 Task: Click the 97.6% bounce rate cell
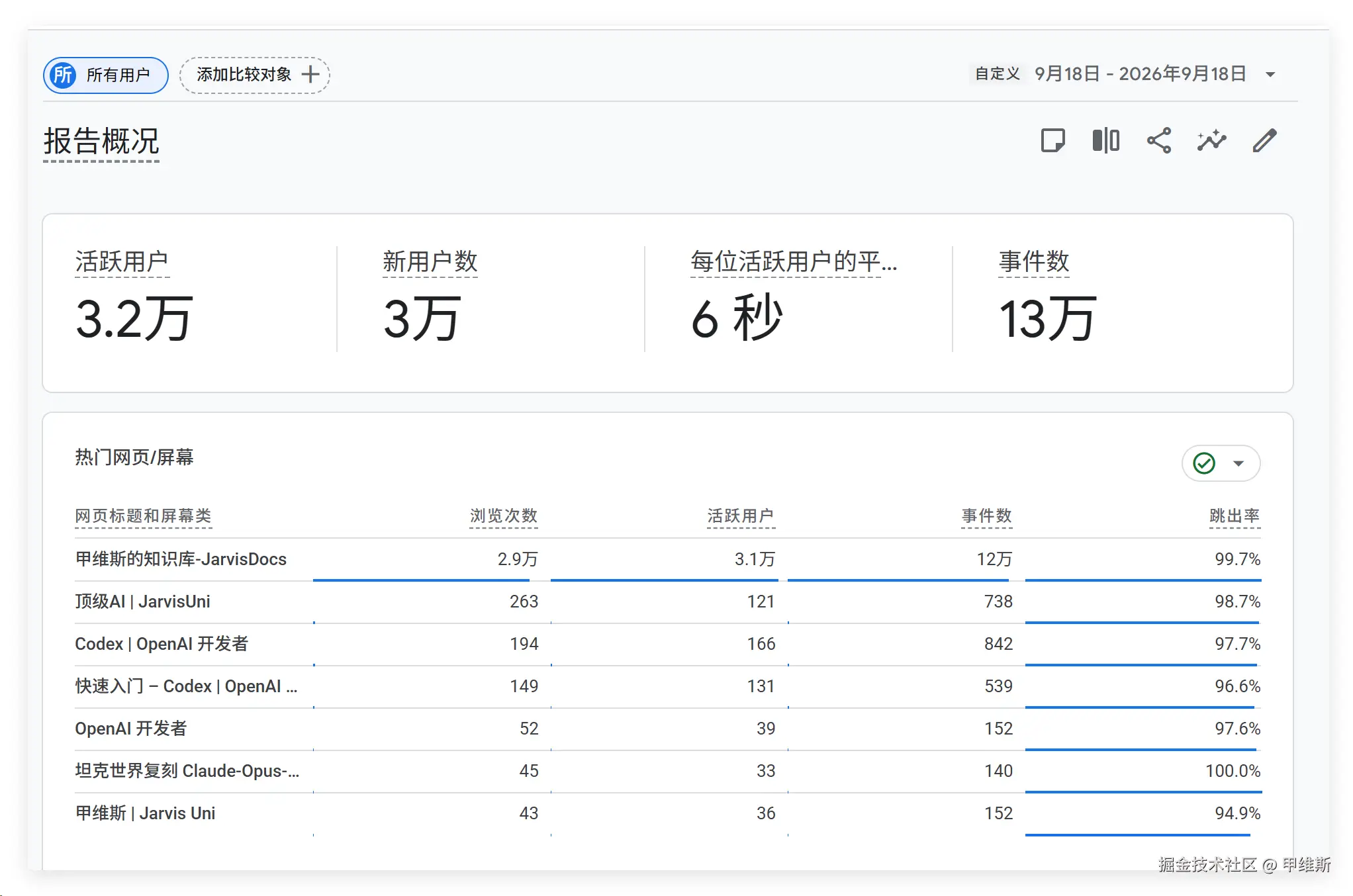pos(1237,729)
